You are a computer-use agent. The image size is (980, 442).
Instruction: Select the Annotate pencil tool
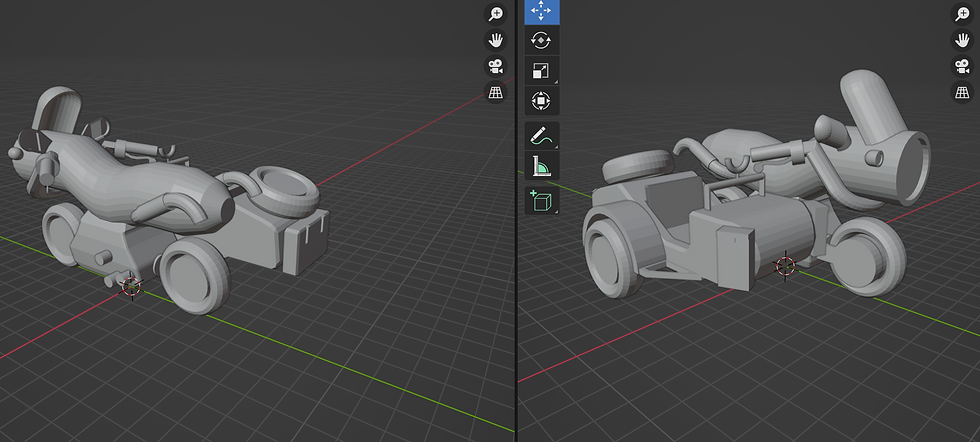541,136
